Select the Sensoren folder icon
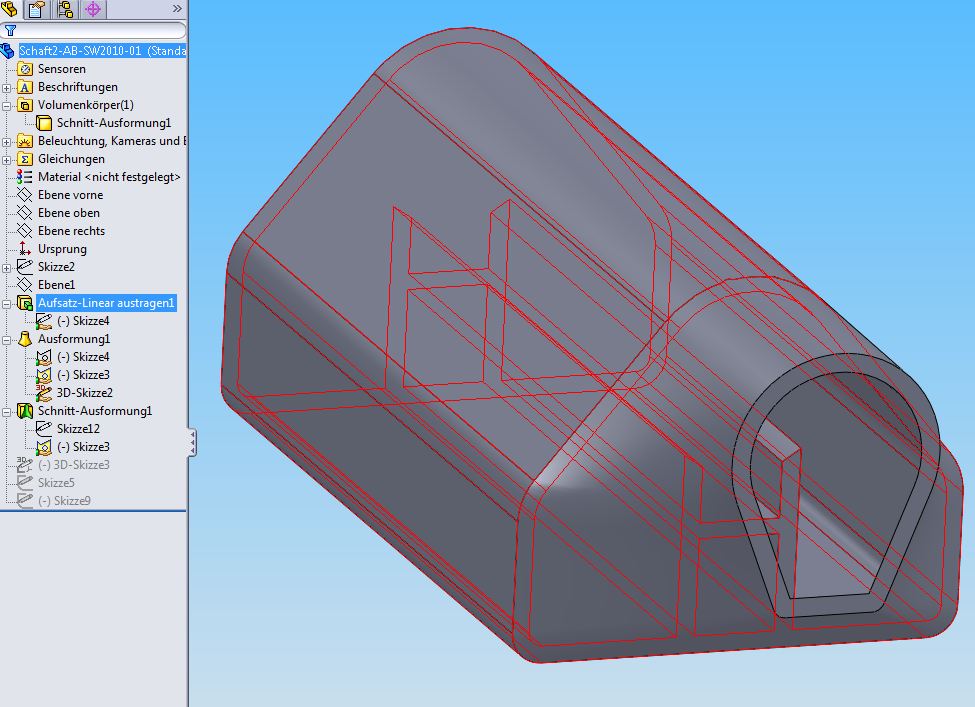Screen dimensions: 975x707 (26, 69)
